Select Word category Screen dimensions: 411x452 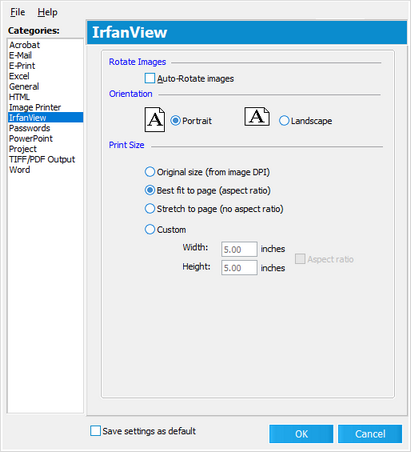pos(45,170)
